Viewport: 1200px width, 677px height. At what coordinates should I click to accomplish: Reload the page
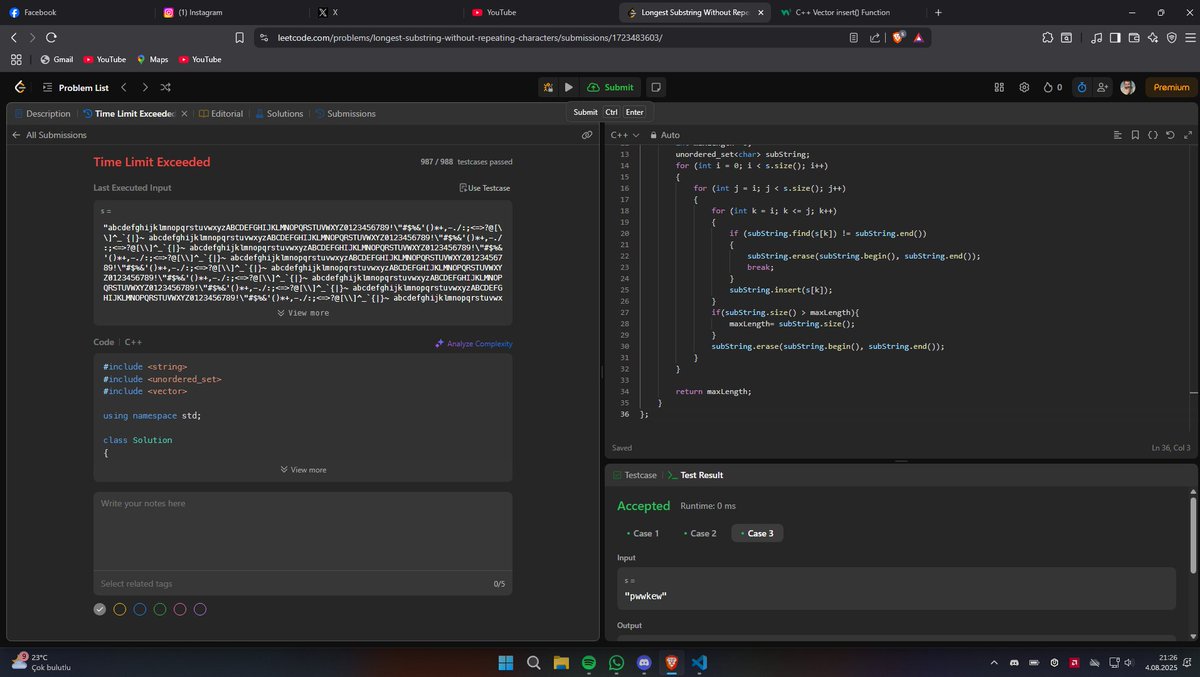[x=51, y=37]
